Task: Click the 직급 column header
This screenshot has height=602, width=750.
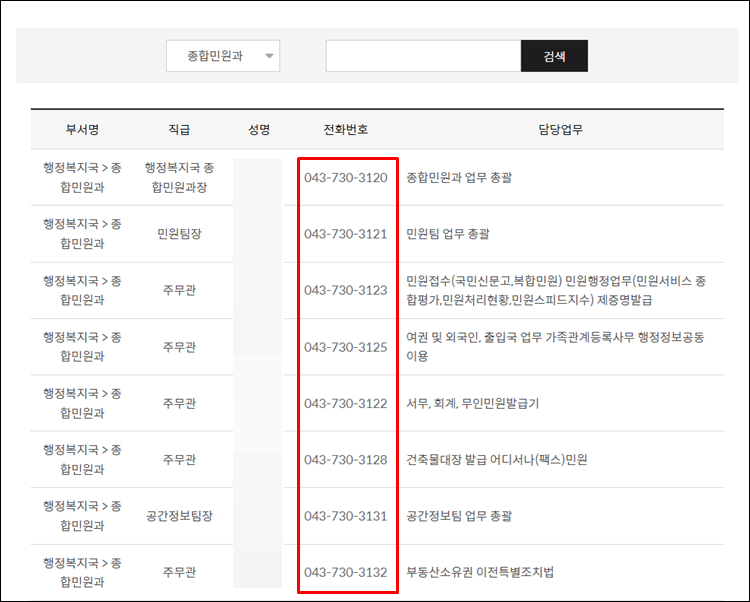Action: point(179,130)
